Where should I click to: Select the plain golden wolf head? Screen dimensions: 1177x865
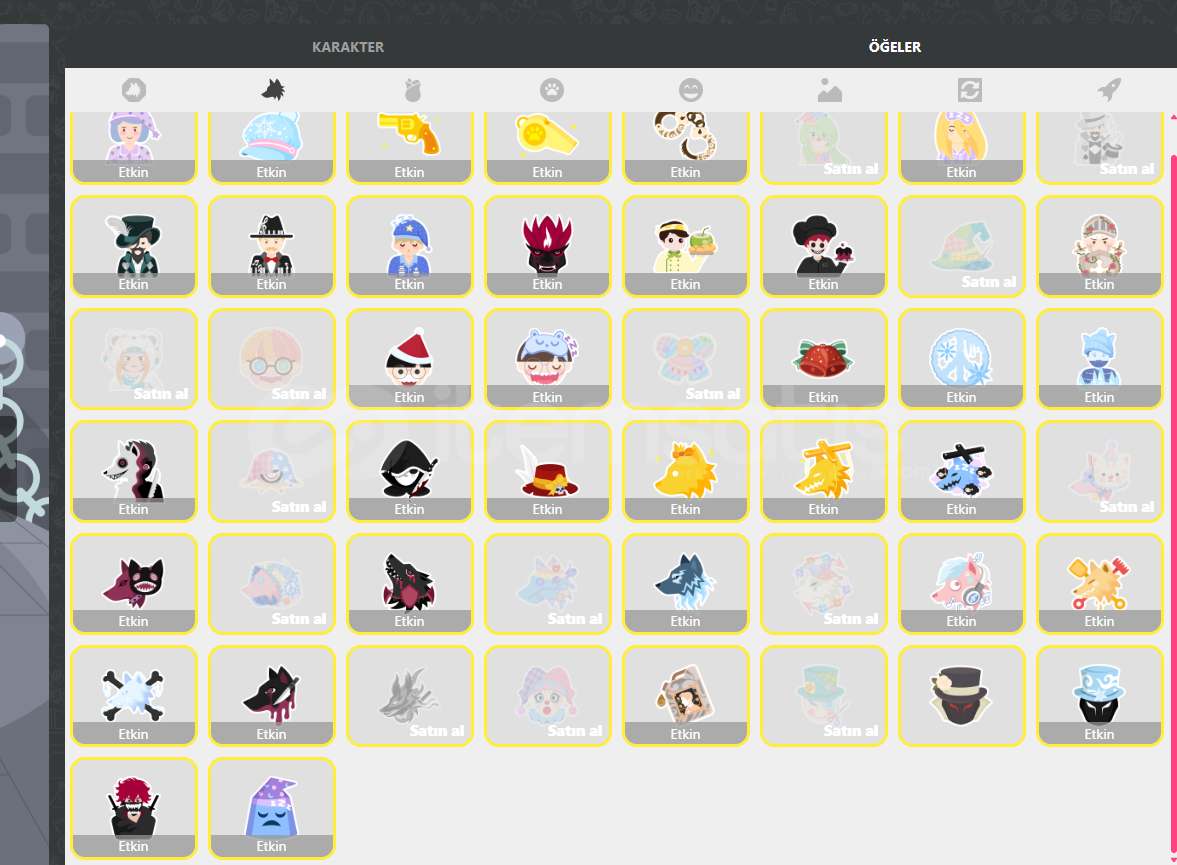pos(686,471)
